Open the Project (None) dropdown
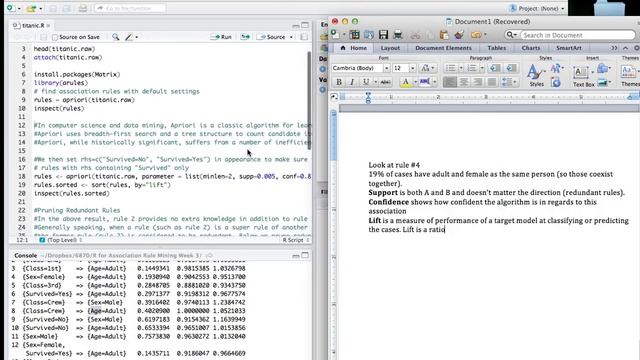 537,8
